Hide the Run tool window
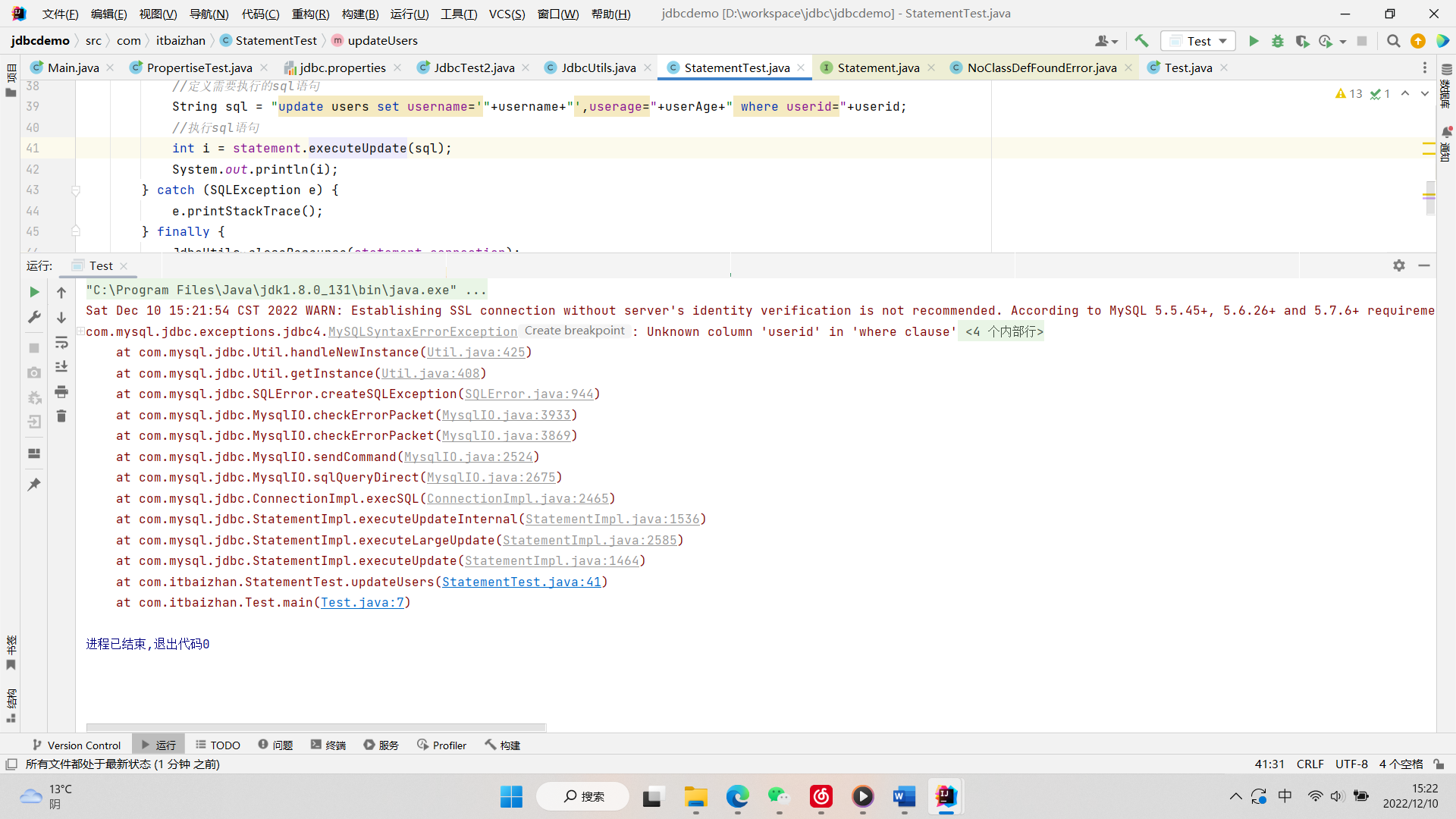The image size is (1456, 819). click(1424, 265)
